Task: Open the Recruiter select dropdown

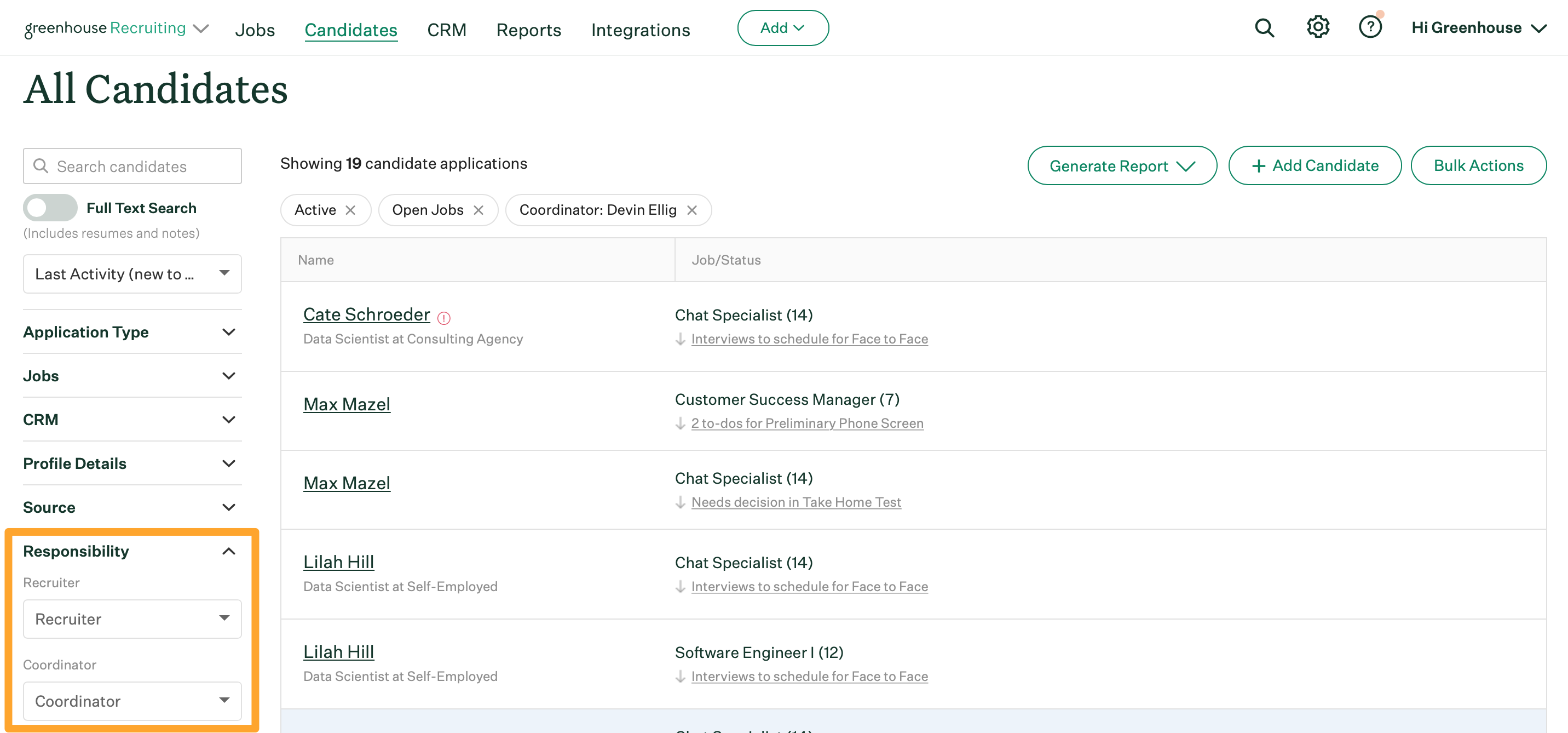Action: point(132,619)
